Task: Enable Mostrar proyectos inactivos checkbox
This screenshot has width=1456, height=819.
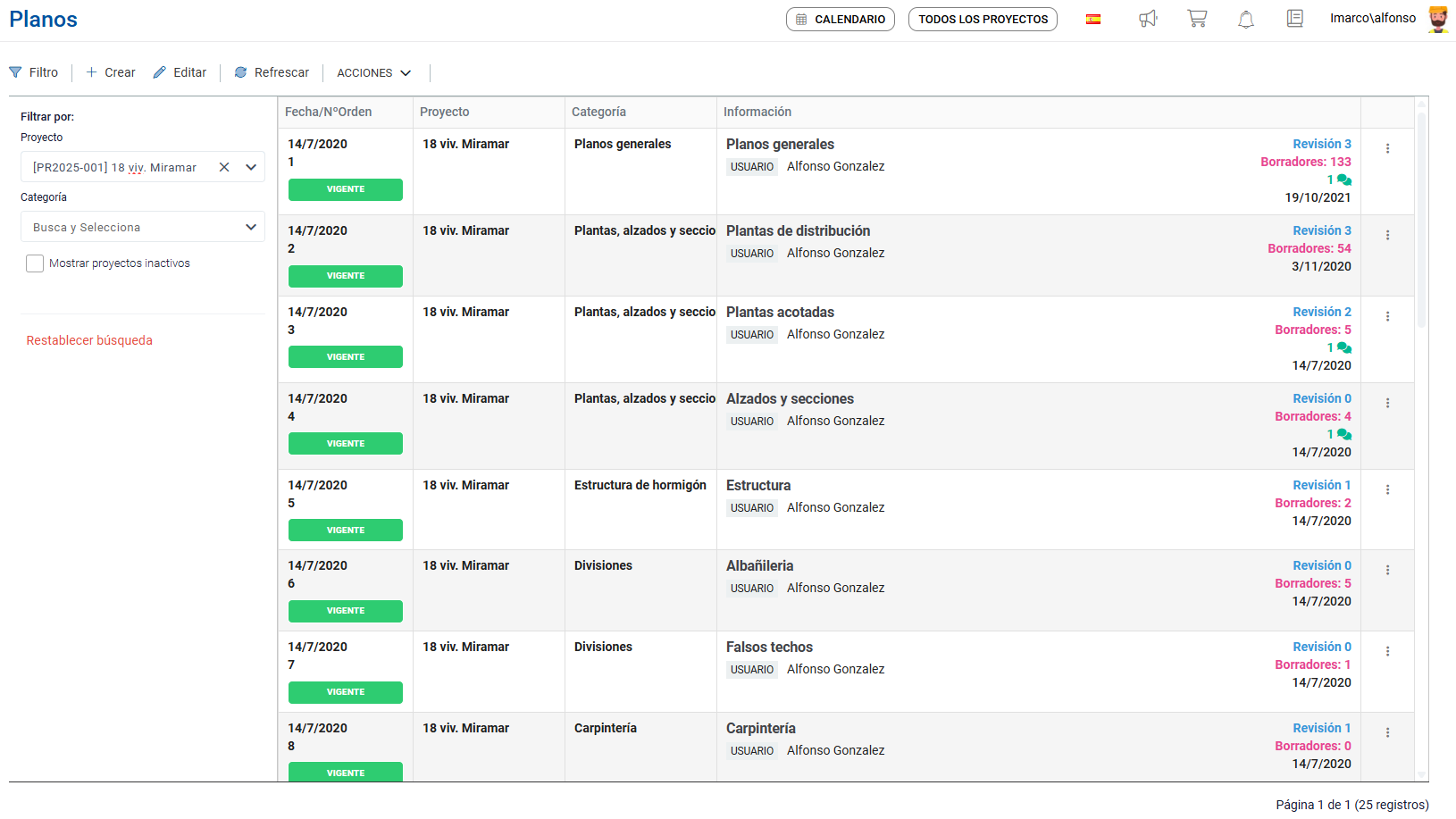Action: click(x=35, y=263)
